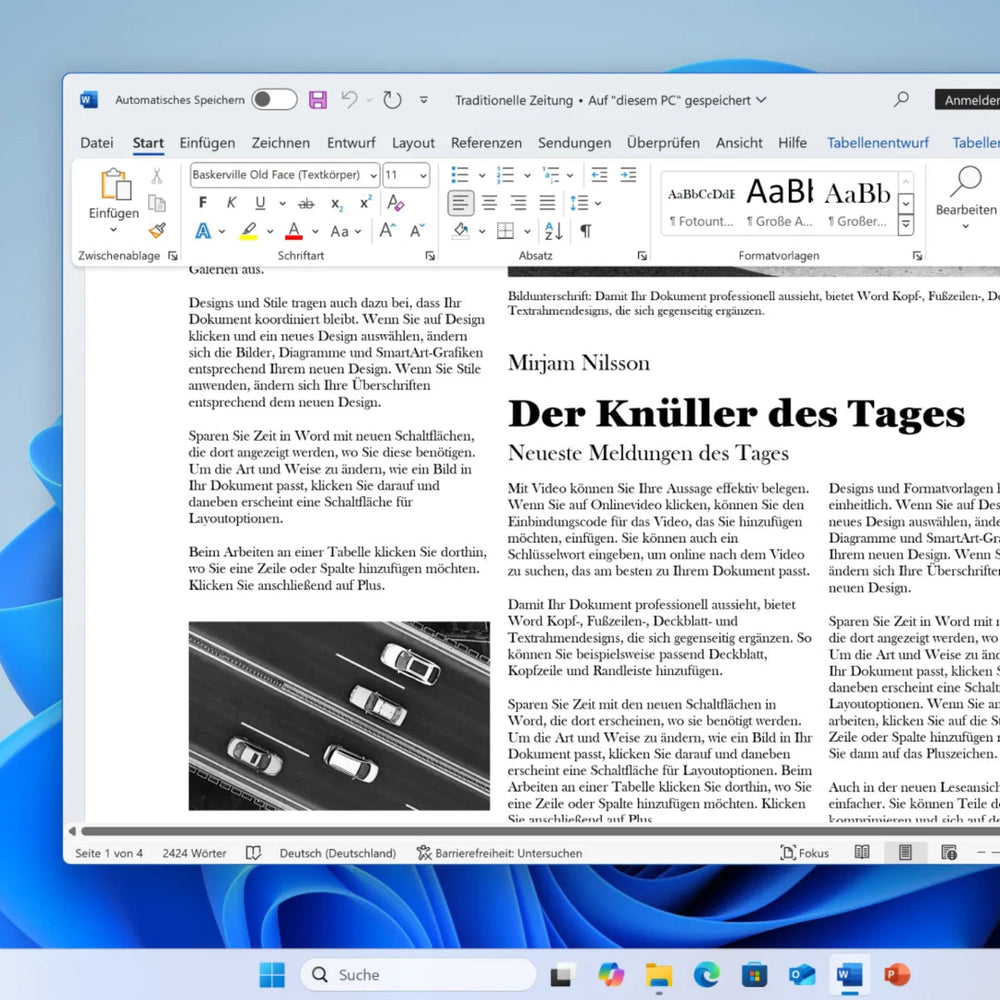
Task: Switch to the Einfügen ribbon tab
Action: pyautogui.click(x=207, y=142)
